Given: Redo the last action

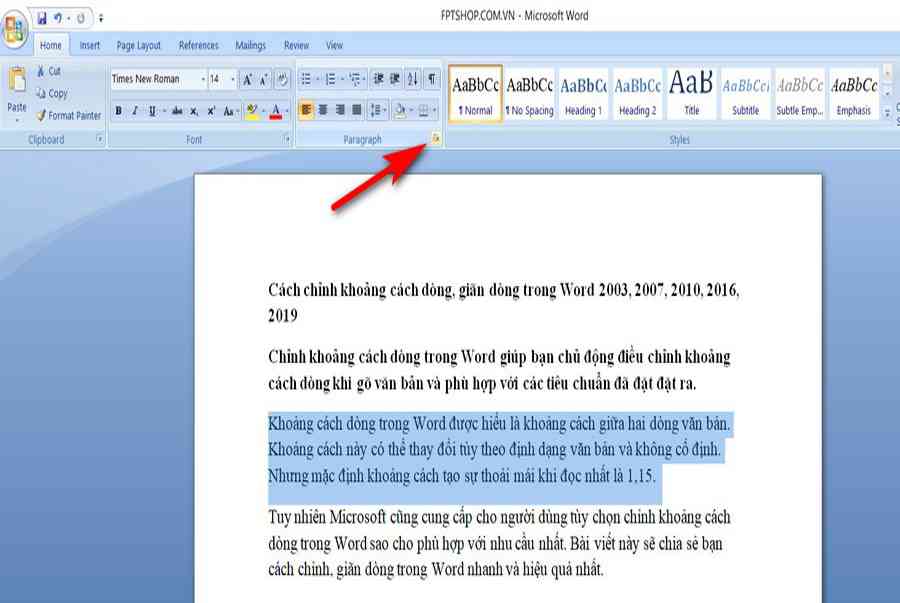Looking at the screenshot, I should pos(81,18).
